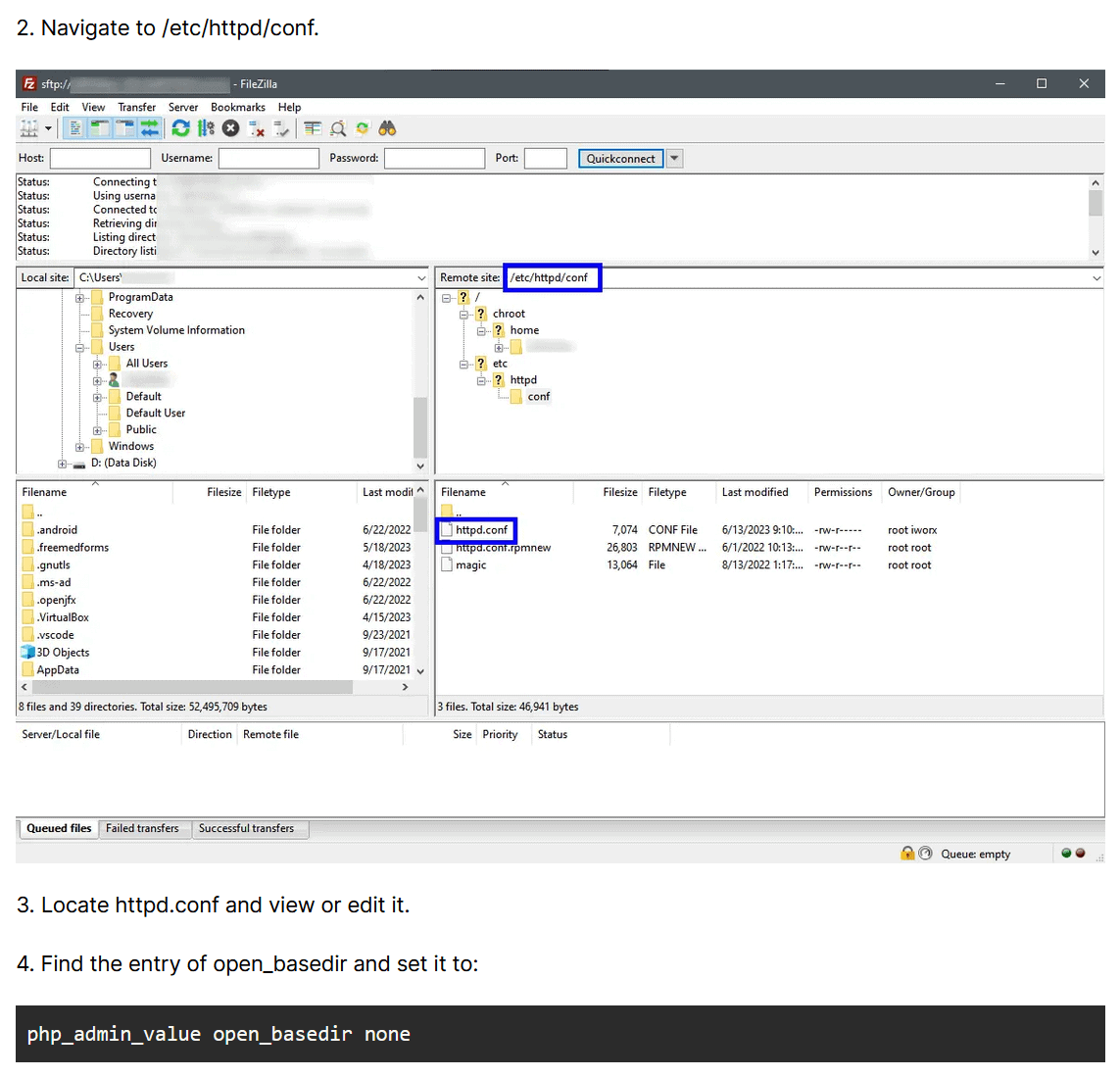
Task: Switch to Successful transfers tab
Action: click(x=246, y=828)
